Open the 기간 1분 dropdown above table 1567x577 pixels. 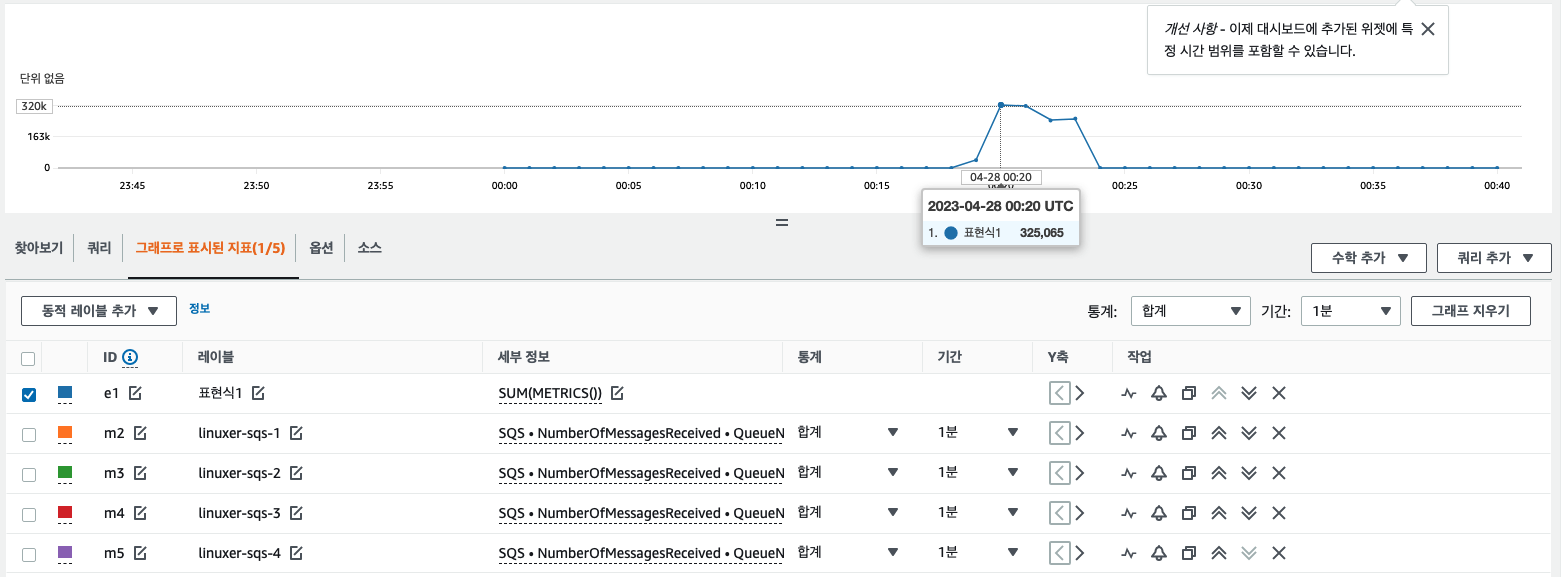1350,311
